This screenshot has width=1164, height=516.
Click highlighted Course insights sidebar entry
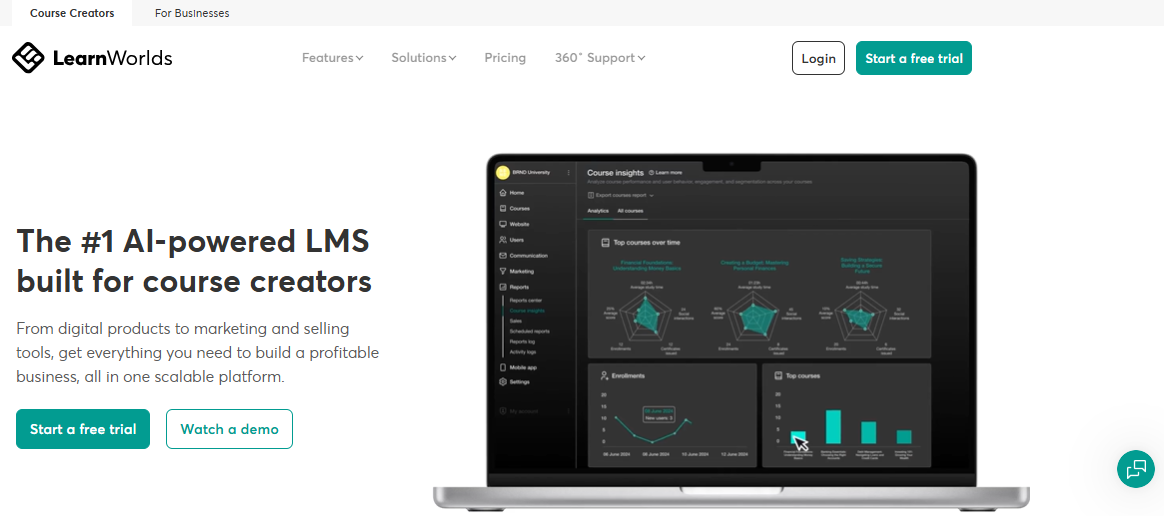(x=527, y=310)
